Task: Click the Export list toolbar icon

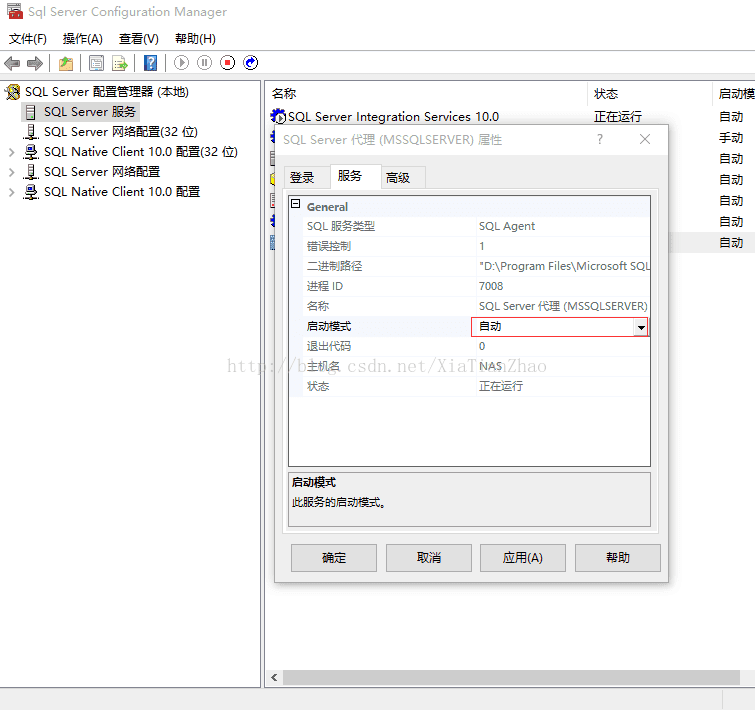Action: 119,63
